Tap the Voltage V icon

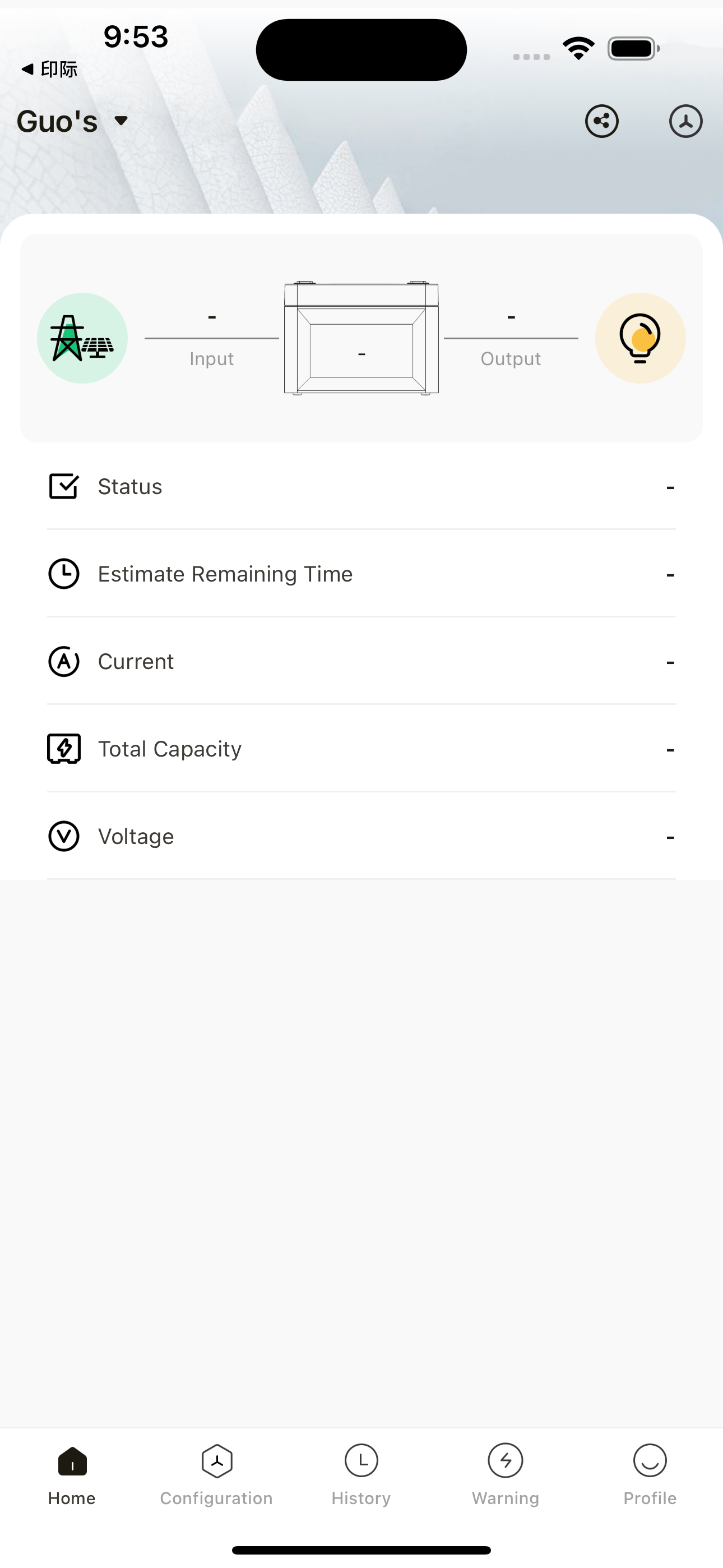coord(64,836)
